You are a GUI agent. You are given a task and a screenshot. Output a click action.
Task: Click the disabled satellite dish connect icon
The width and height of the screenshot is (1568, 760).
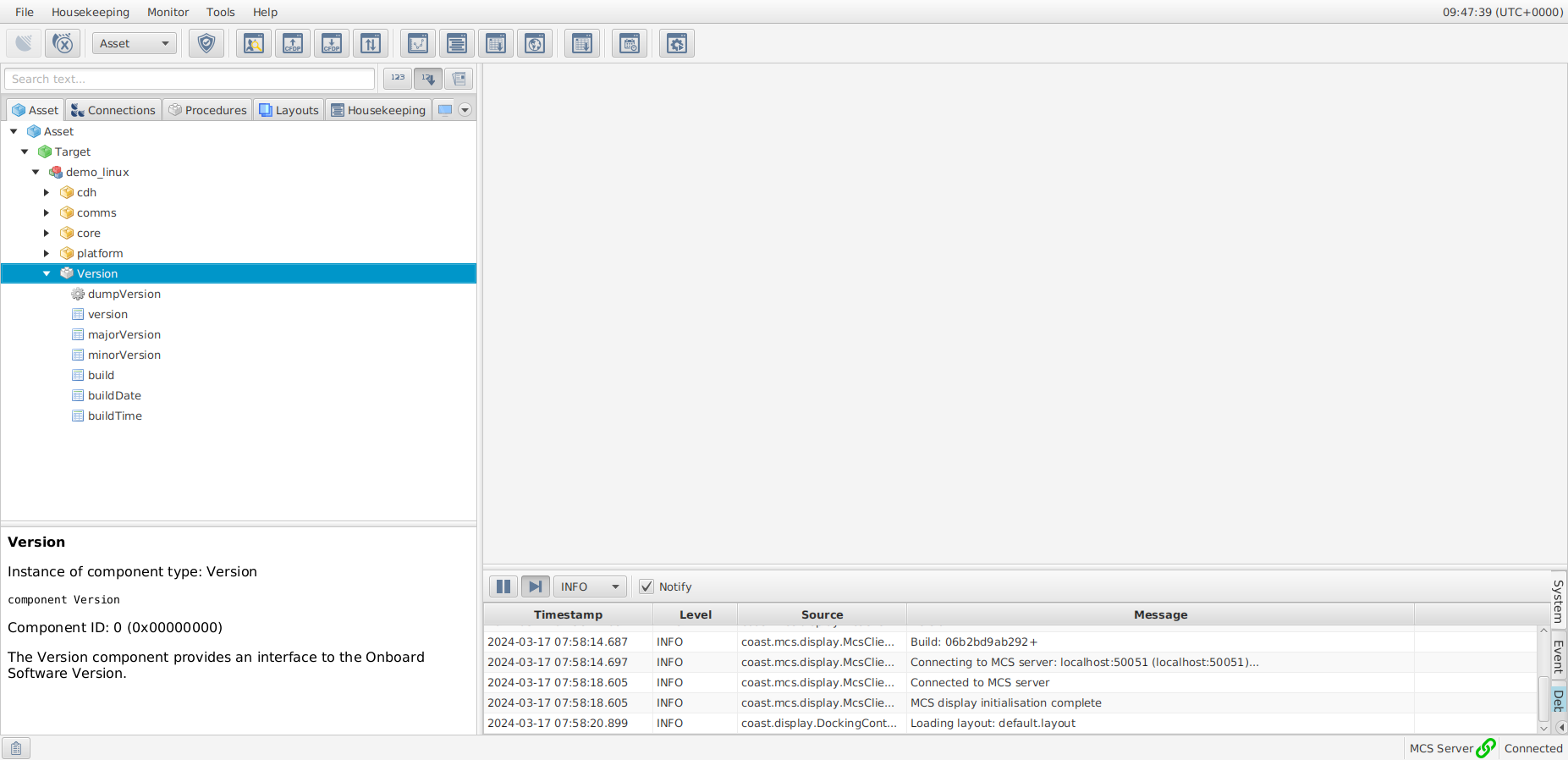coord(24,43)
